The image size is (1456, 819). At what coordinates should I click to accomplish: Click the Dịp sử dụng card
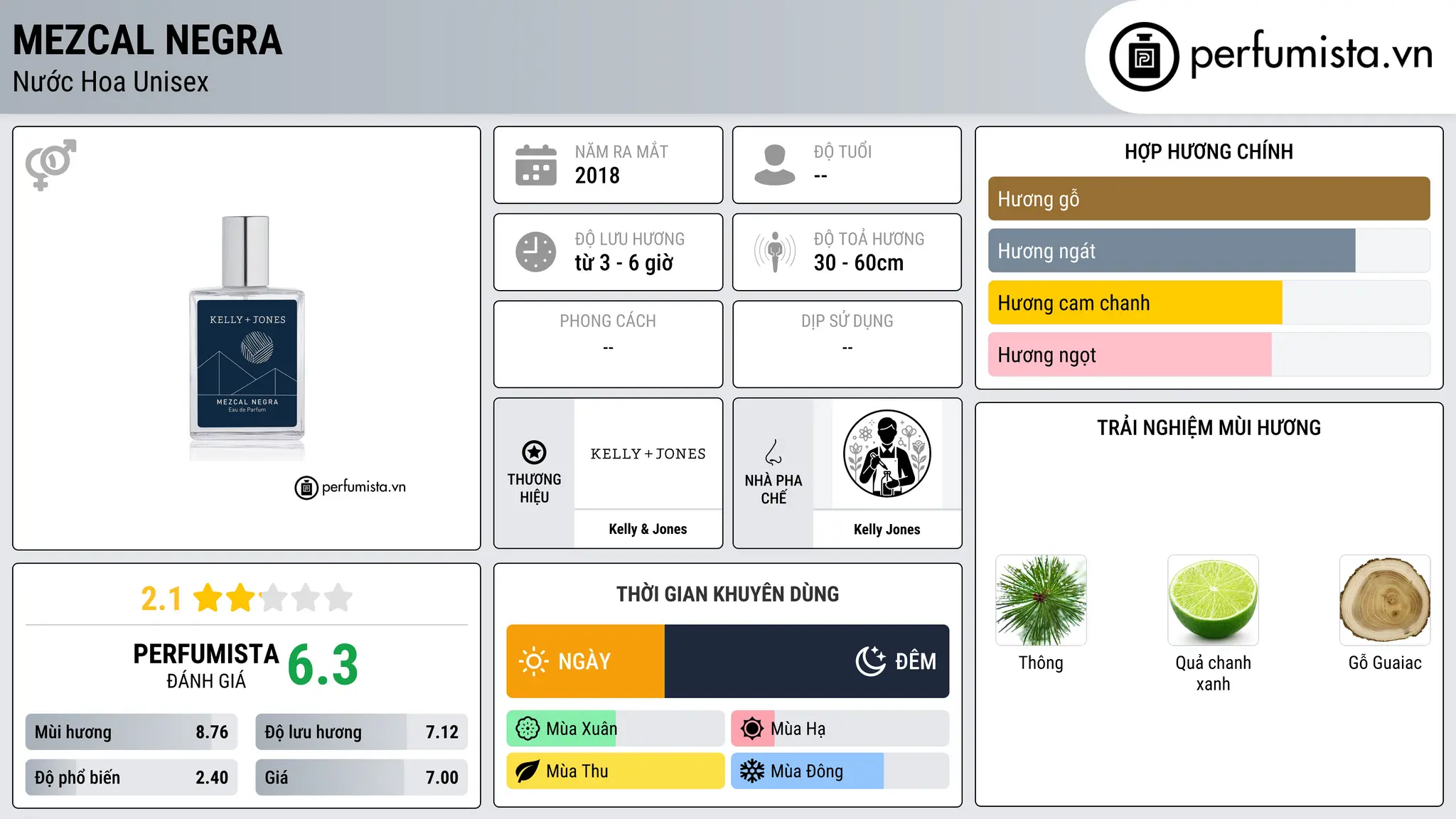pos(847,344)
